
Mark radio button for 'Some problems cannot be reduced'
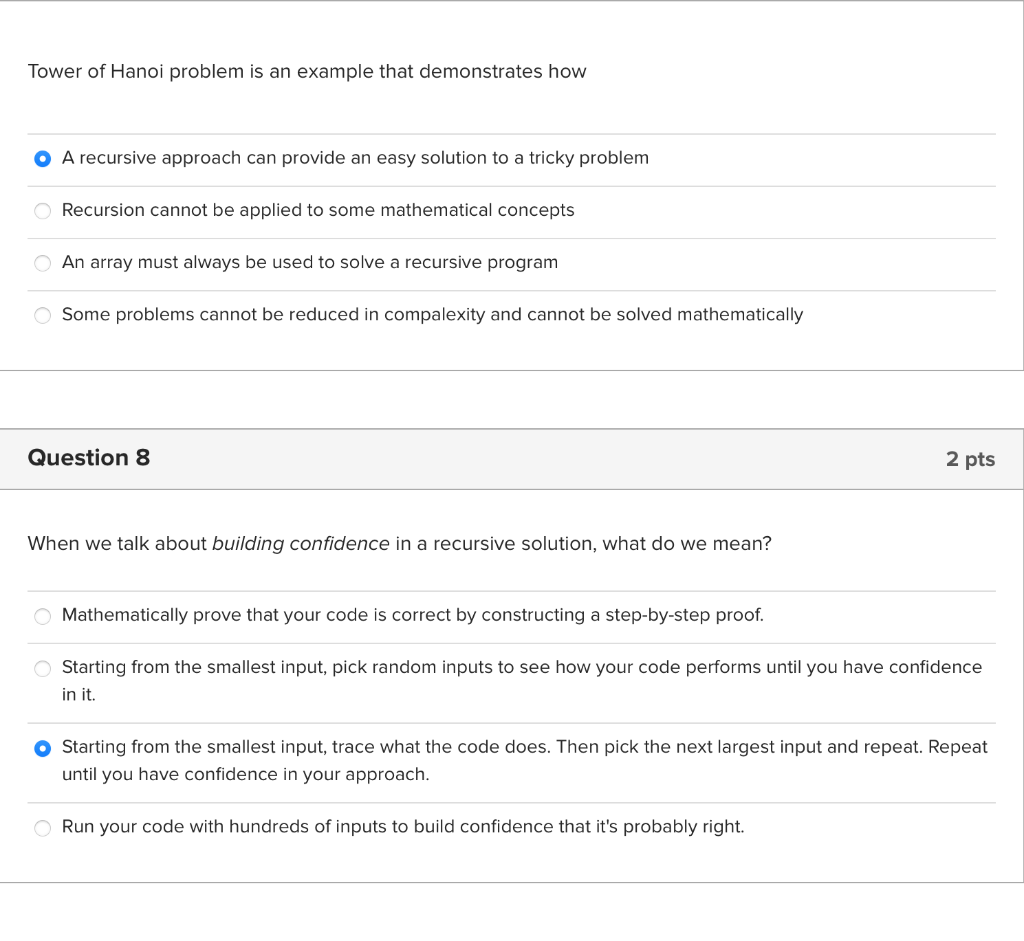(x=42, y=316)
